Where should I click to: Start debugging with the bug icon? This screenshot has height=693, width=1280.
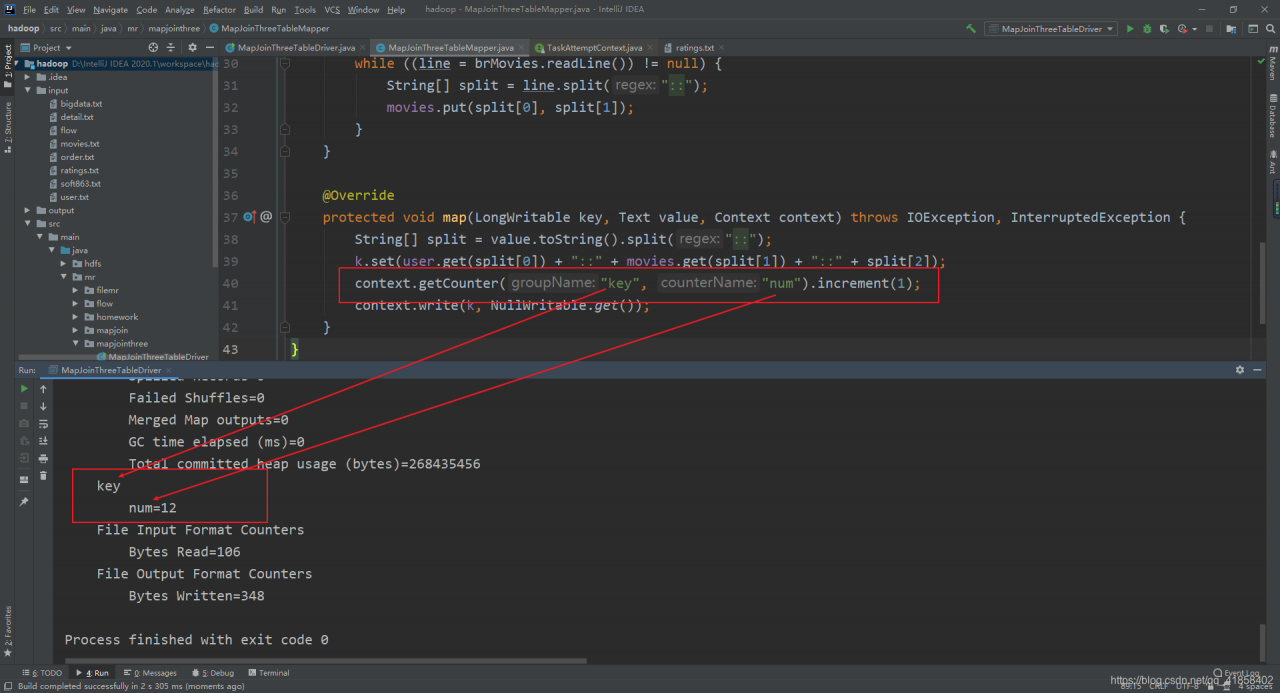point(1147,29)
